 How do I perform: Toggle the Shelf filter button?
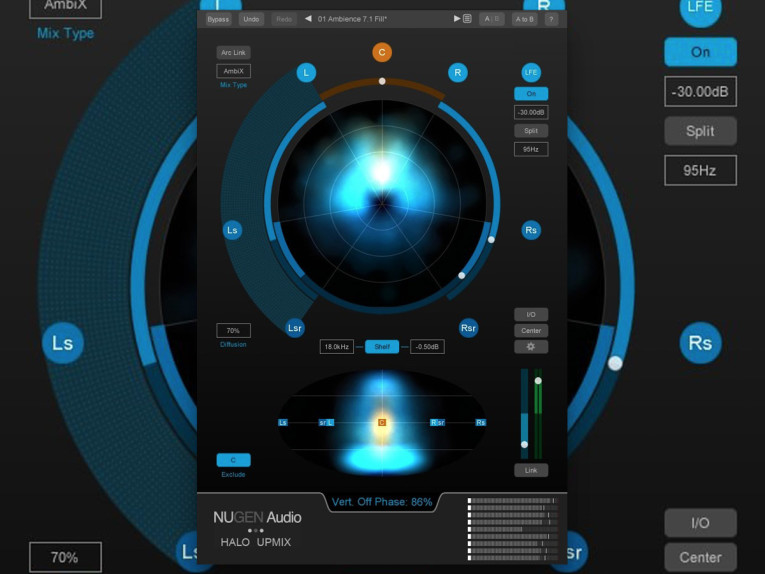pos(382,347)
